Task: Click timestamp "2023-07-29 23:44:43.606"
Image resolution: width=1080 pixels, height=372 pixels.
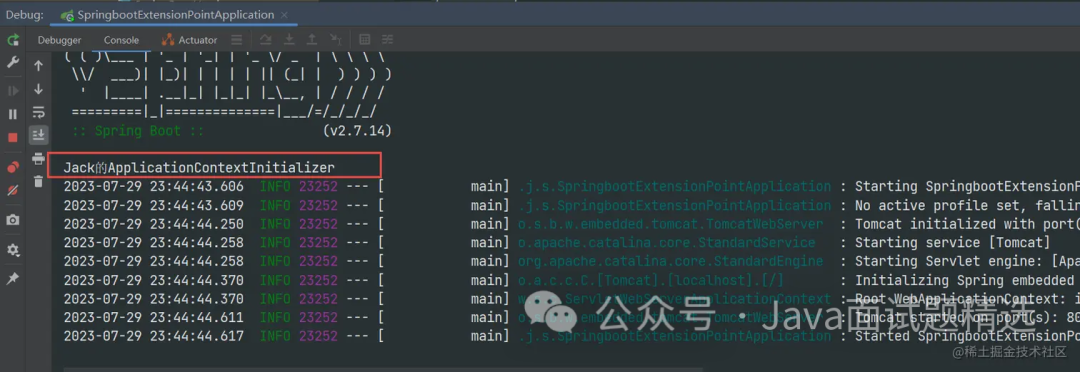Action: coord(154,187)
